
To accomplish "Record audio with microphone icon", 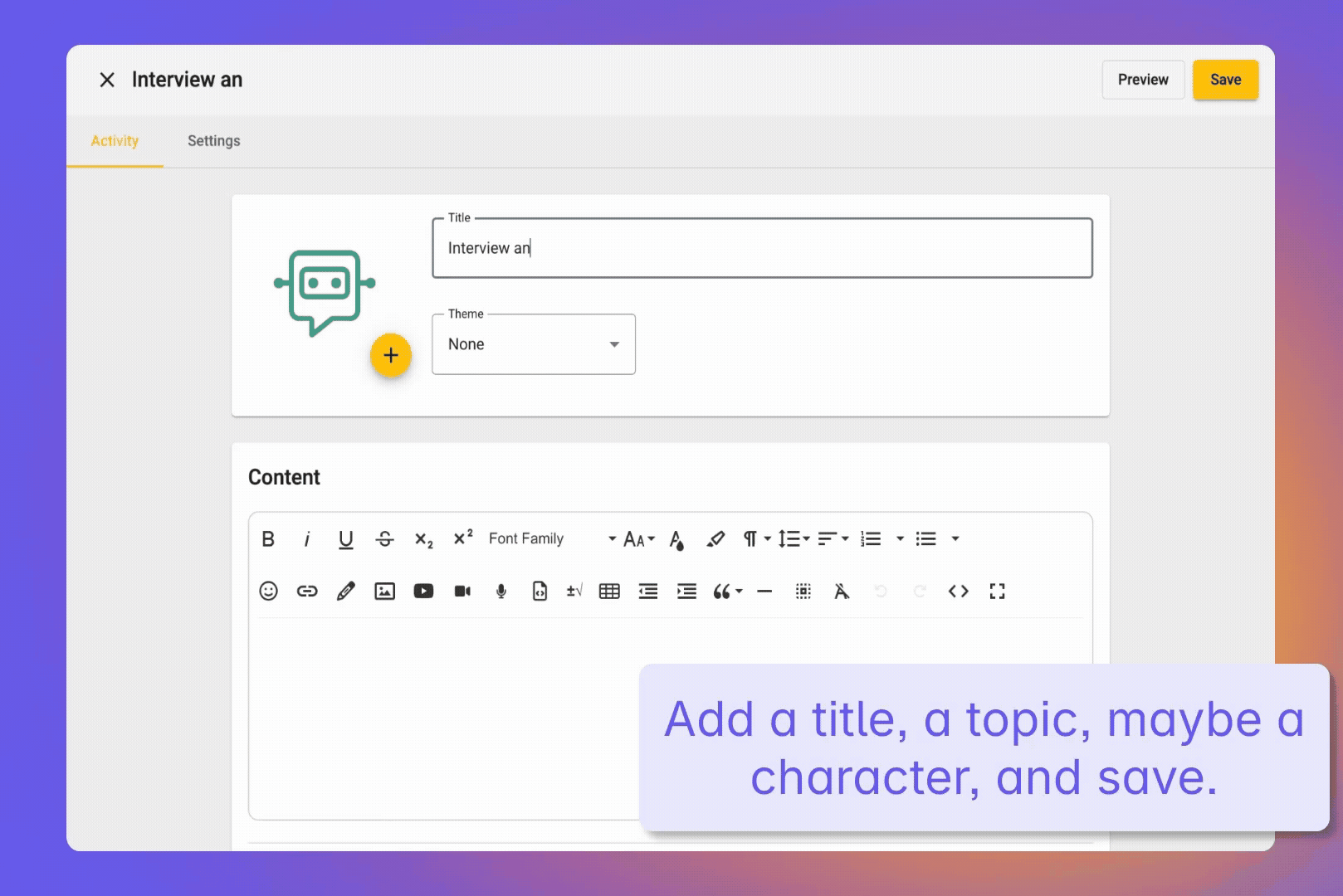I will (501, 592).
